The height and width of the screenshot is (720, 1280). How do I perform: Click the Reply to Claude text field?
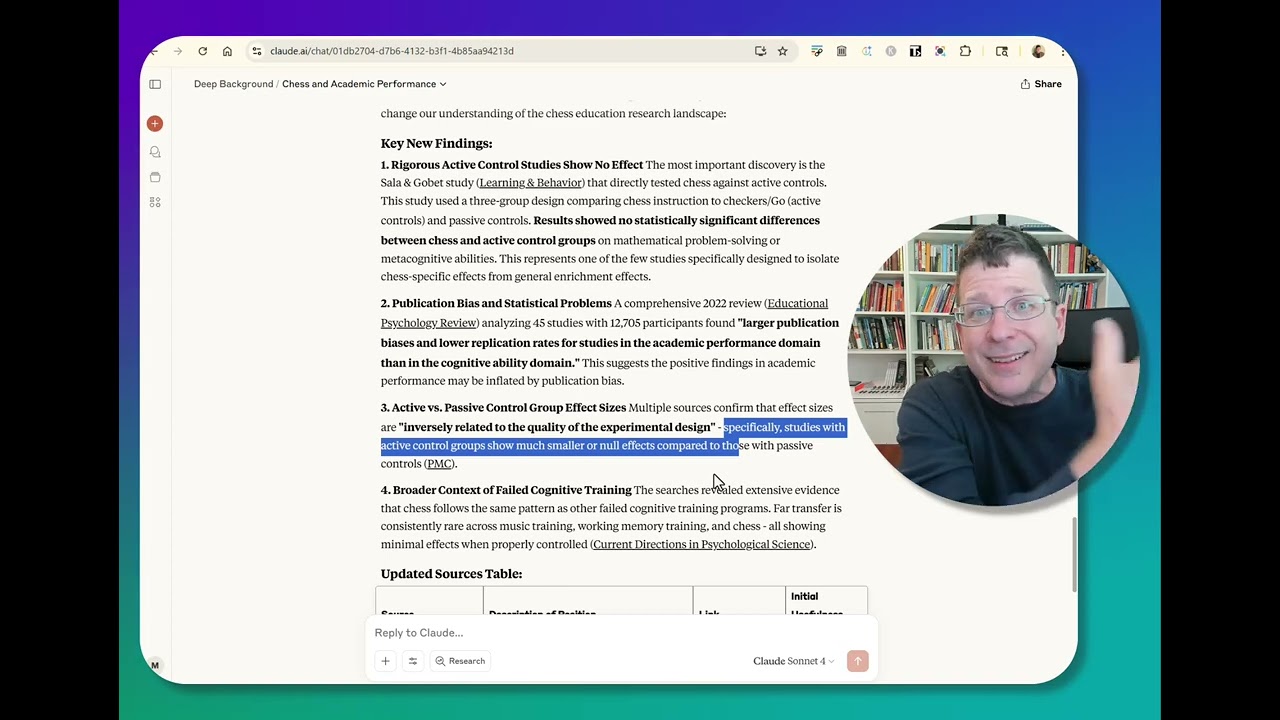[620, 633]
